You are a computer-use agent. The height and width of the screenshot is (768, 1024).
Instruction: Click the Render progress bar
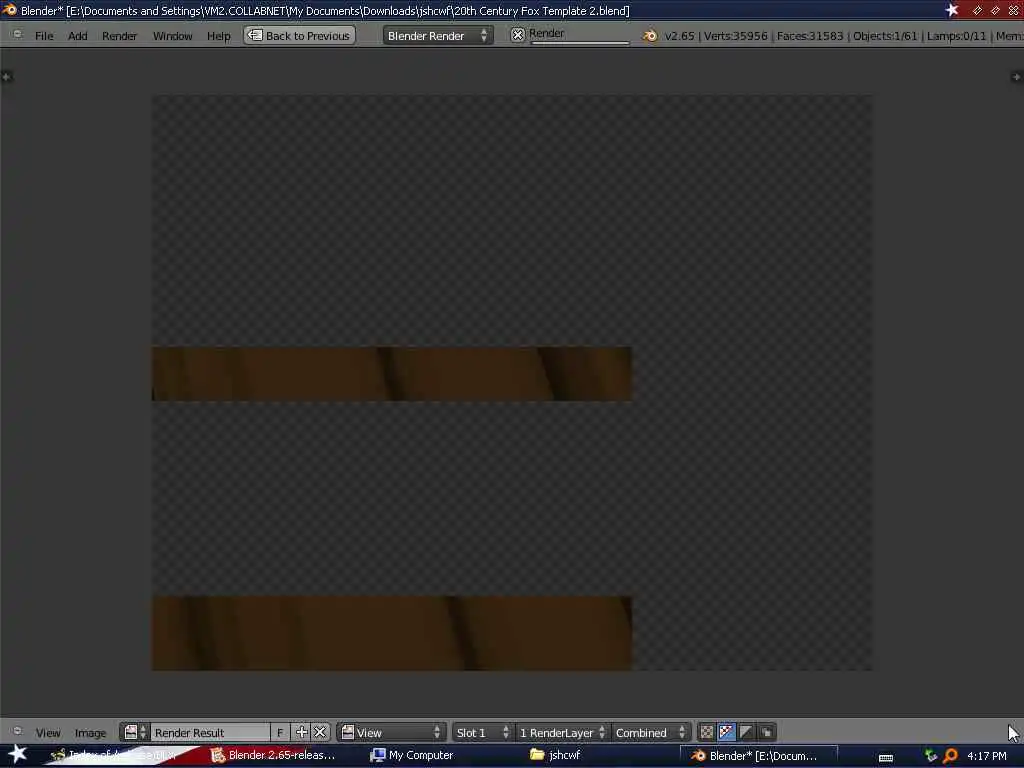[579, 35]
